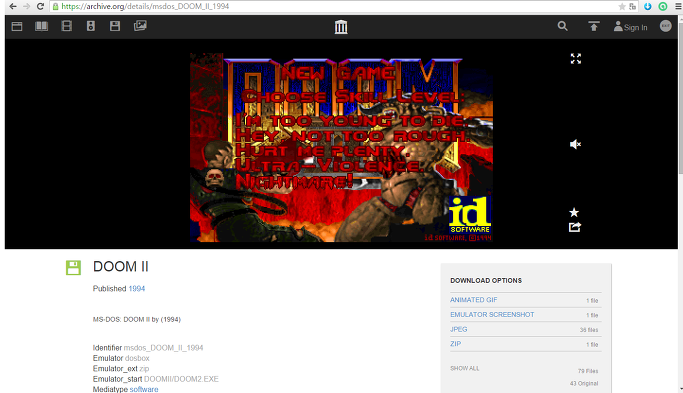The width and height of the screenshot is (683, 393).
Task: Open the Audio (speaker) section icon
Action: pyautogui.click(x=91, y=26)
